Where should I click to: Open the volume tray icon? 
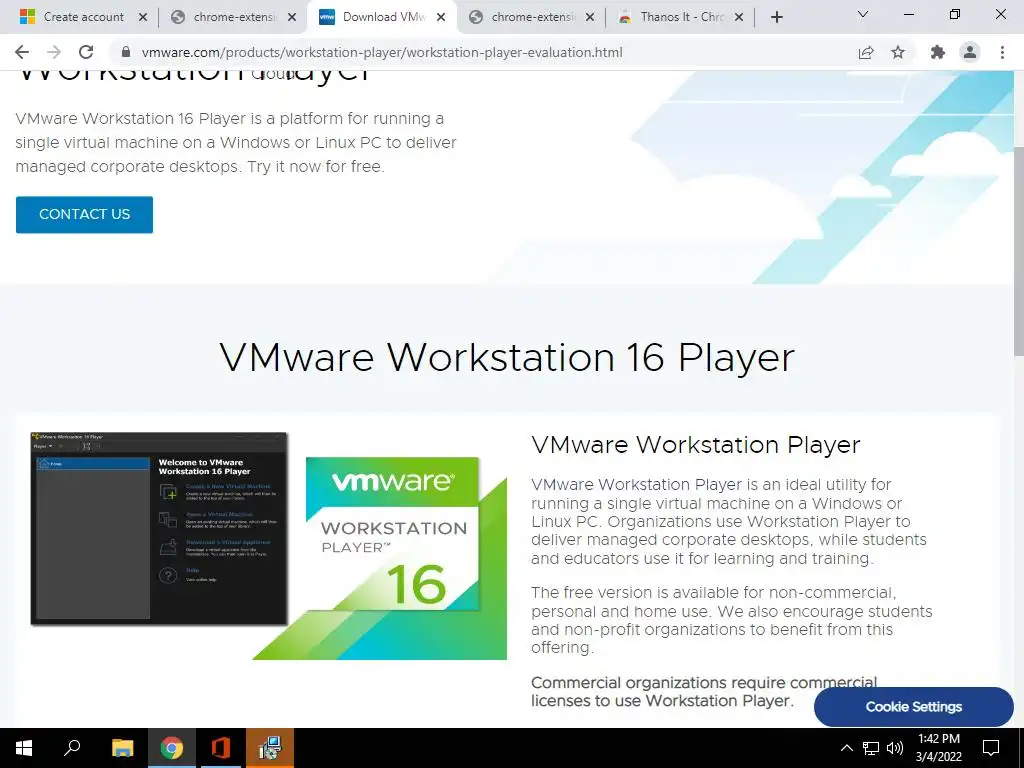tap(895, 748)
